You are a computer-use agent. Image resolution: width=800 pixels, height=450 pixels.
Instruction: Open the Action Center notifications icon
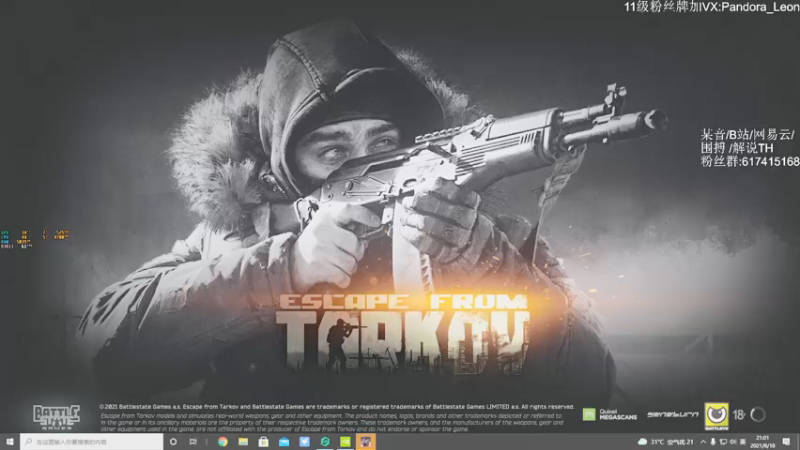(786, 442)
